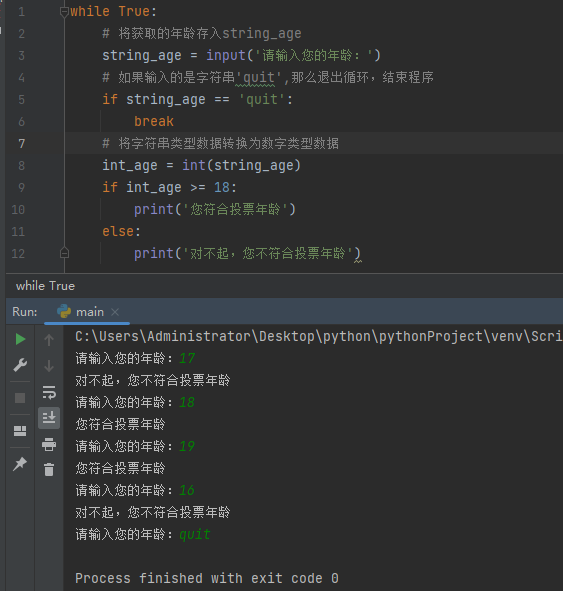Image resolution: width=563 pixels, height=591 pixels.
Task: Click the Restore Layout icon in Run panel
Action: click(20, 430)
